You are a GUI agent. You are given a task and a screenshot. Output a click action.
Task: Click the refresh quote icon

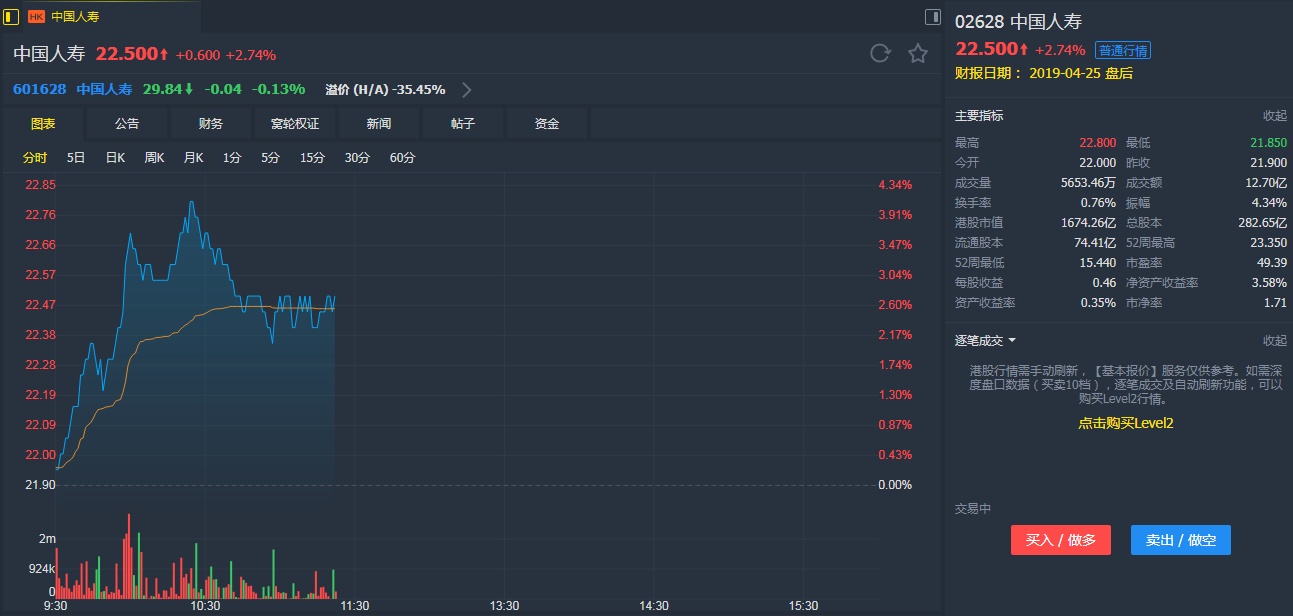coord(880,54)
